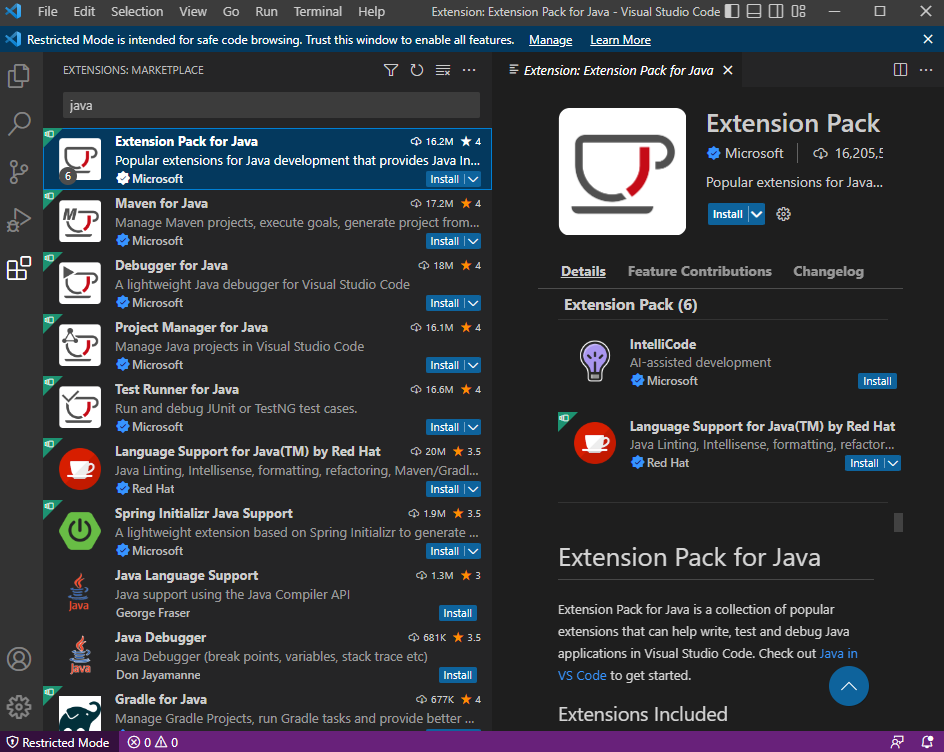Open Maven for Java extension icon

(80, 221)
